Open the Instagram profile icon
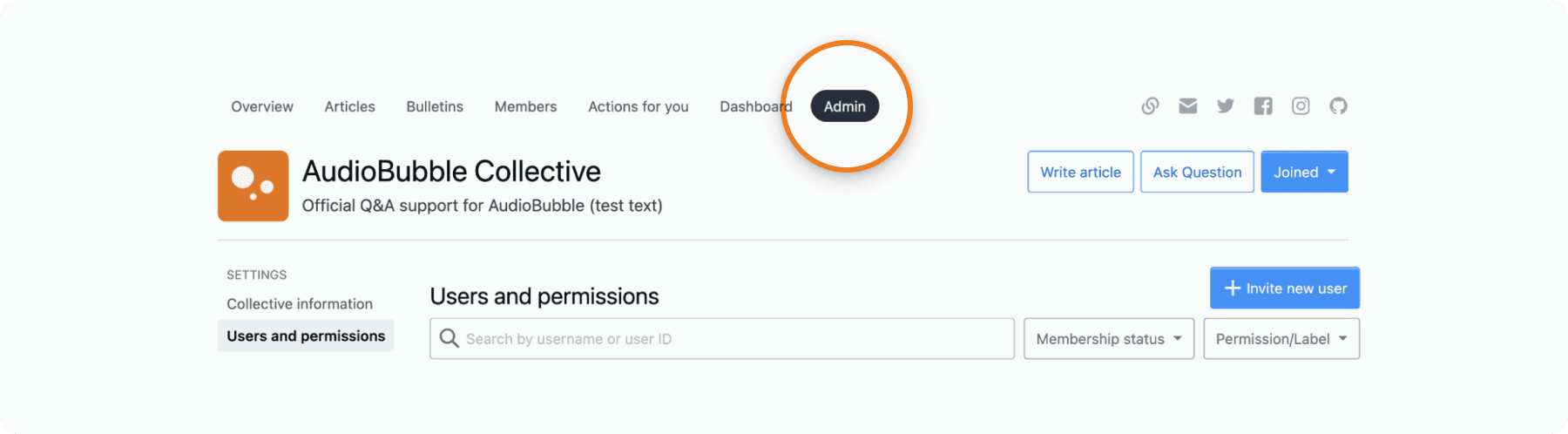Screen dimensions: 1568x434 (x=1301, y=106)
